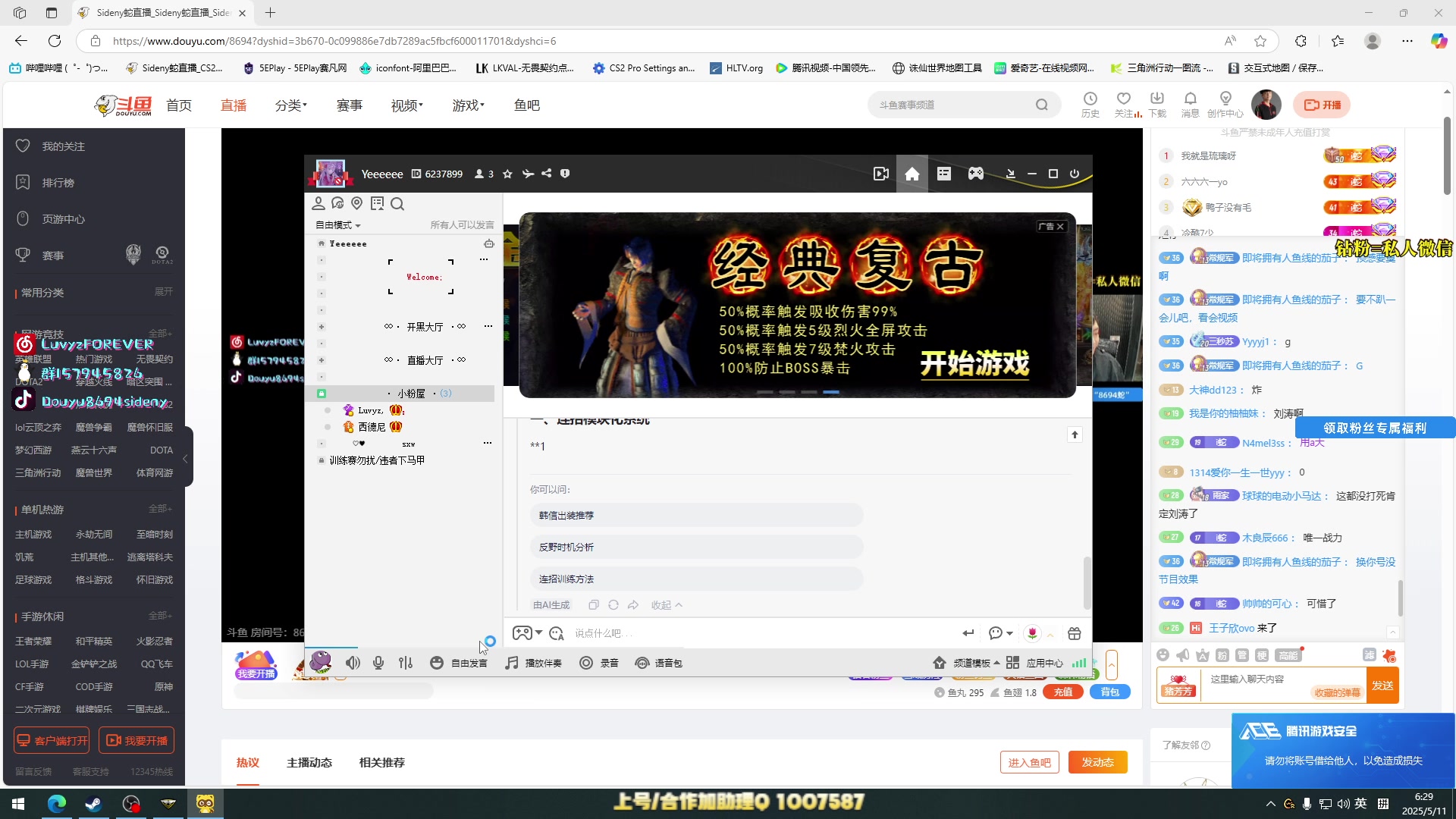Click the 进入鱼吧 button

(1029, 762)
